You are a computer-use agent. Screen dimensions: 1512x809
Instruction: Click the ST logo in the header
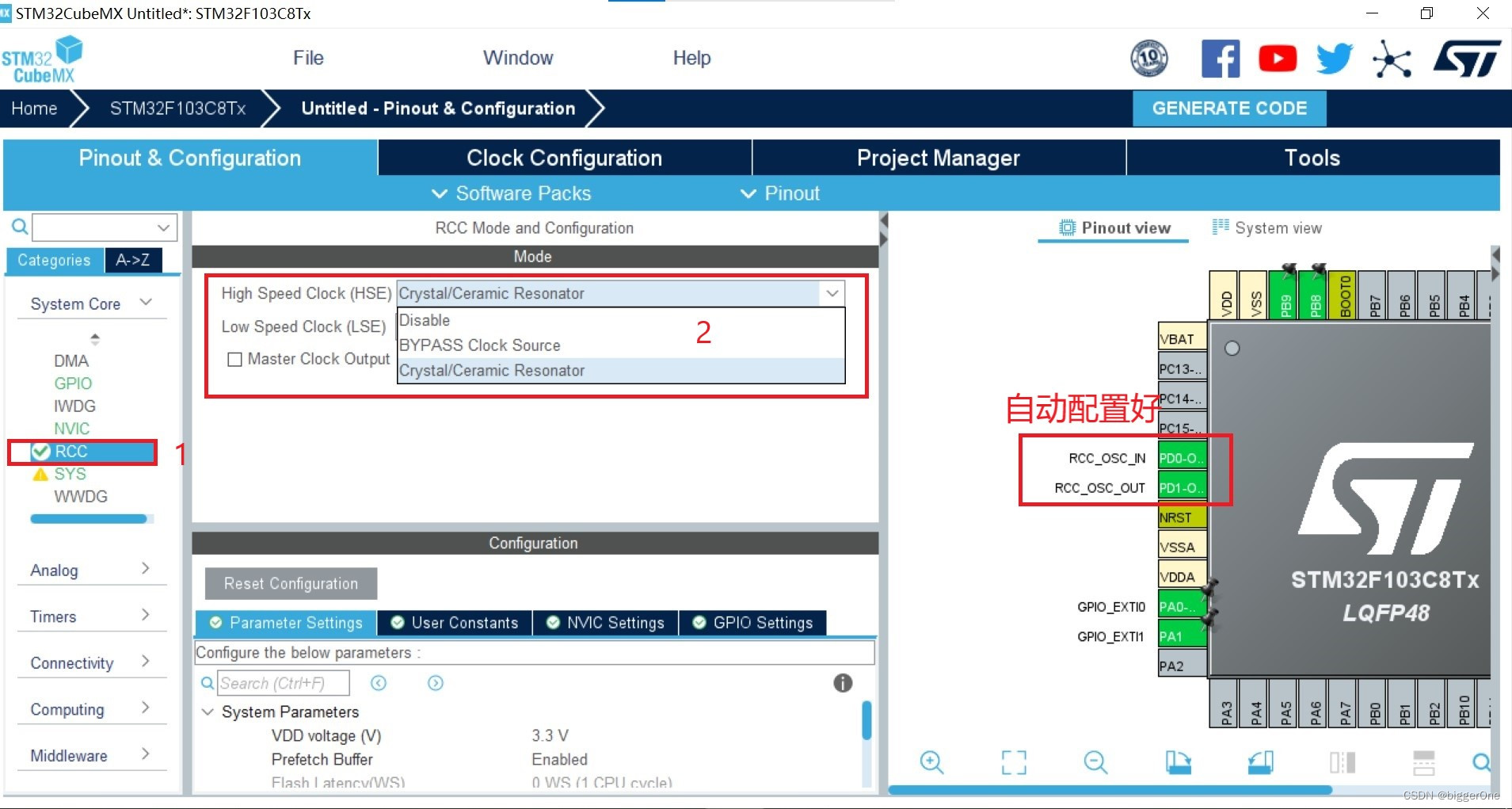point(1467,58)
